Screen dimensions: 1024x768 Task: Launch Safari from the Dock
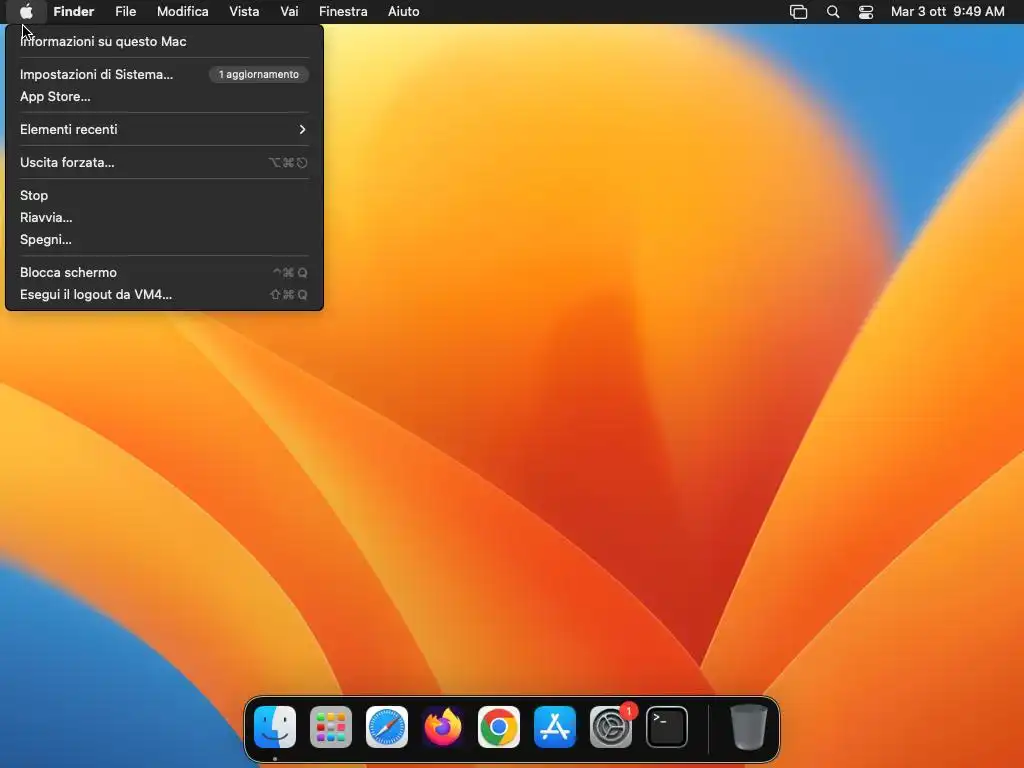point(387,727)
